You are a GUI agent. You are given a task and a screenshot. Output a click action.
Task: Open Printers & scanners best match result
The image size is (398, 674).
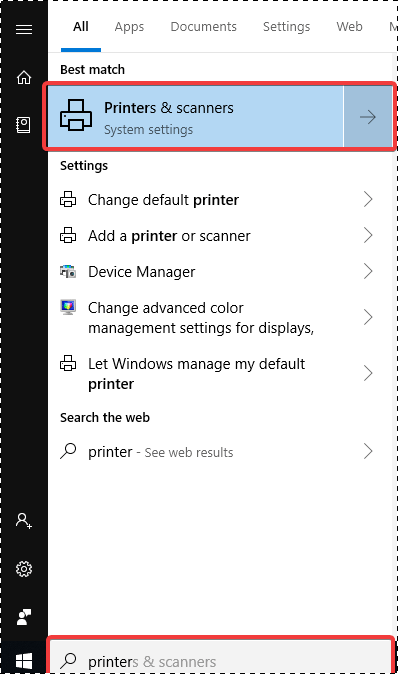[195, 116]
